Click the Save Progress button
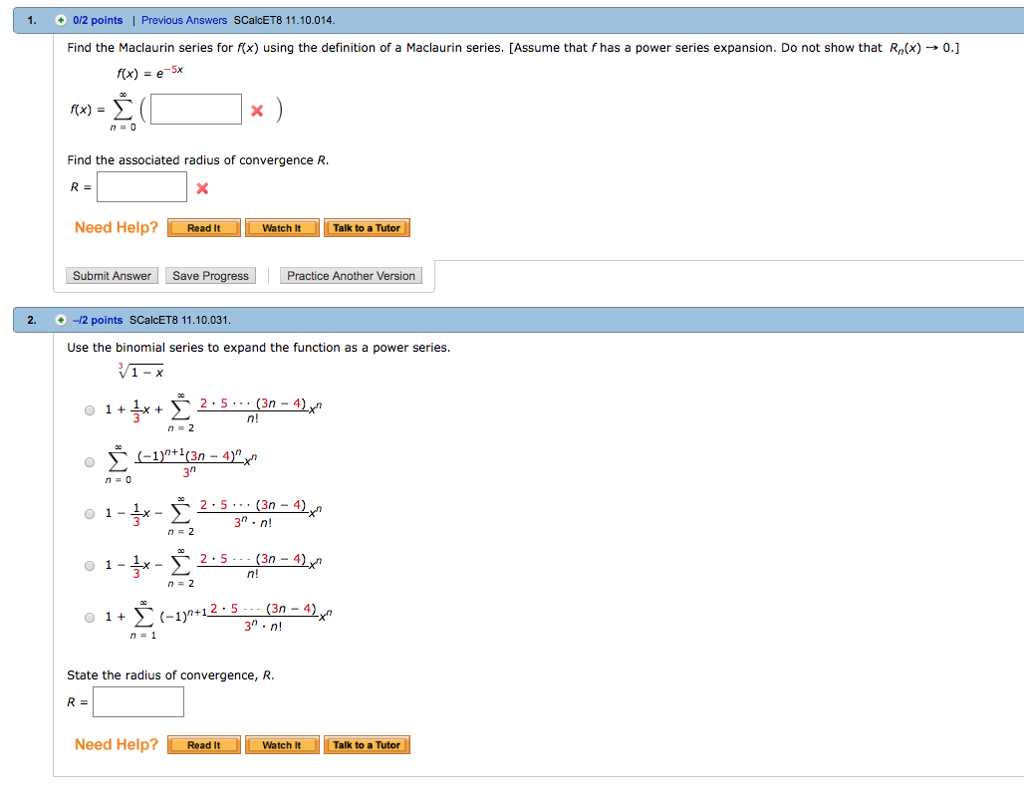1024x800 pixels. point(210,275)
